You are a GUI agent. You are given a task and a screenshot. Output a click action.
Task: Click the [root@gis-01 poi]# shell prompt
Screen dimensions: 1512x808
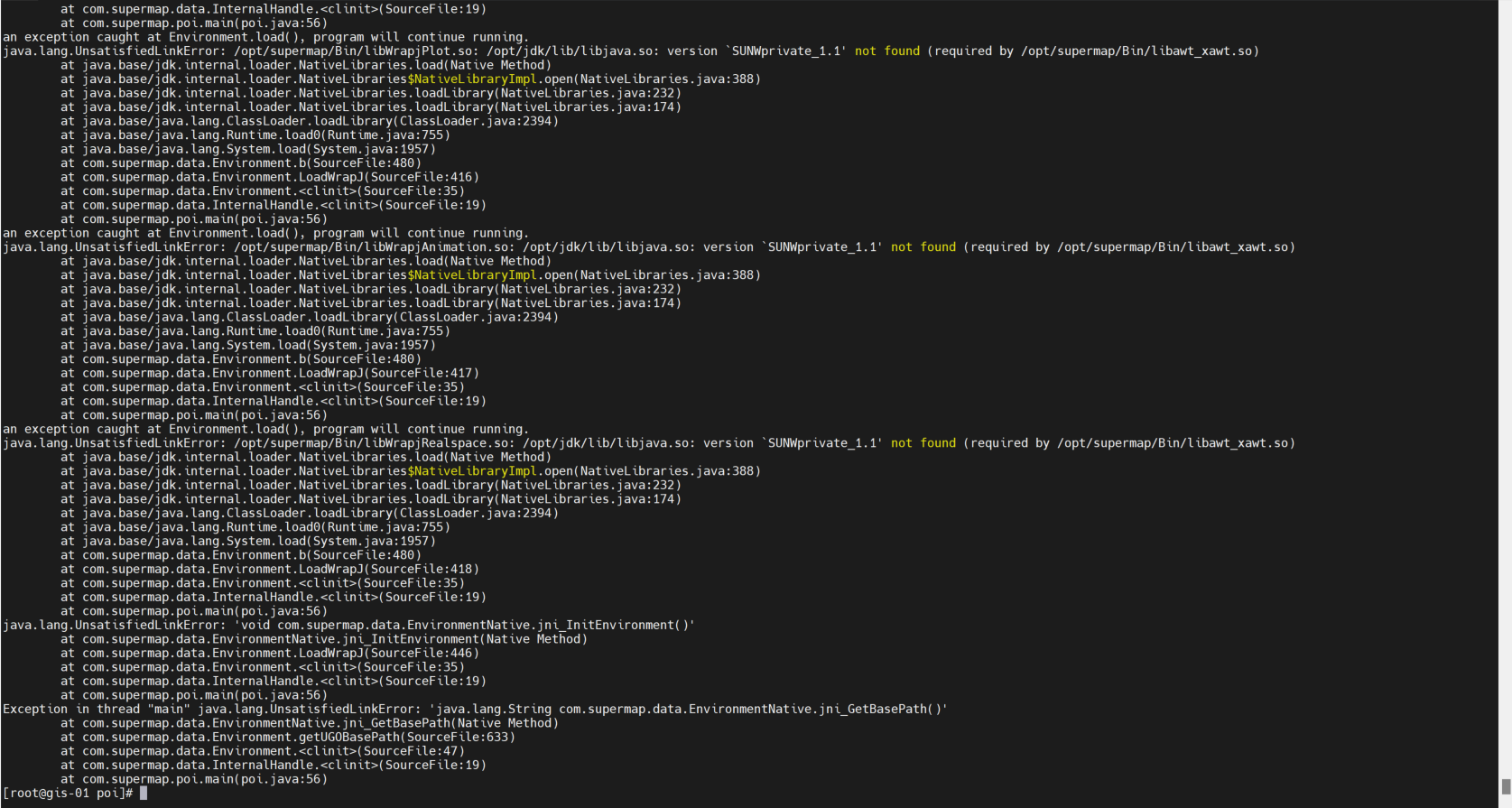pyautogui.click(x=68, y=794)
